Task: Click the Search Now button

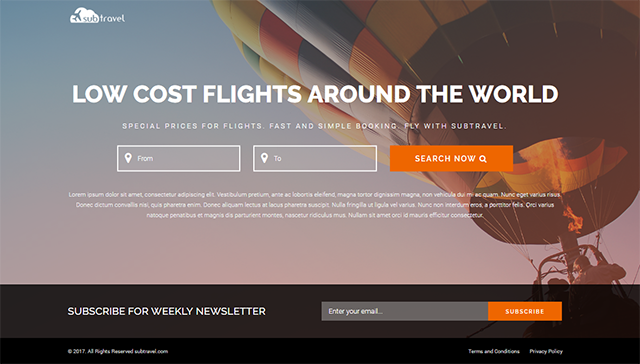Action: [451, 158]
